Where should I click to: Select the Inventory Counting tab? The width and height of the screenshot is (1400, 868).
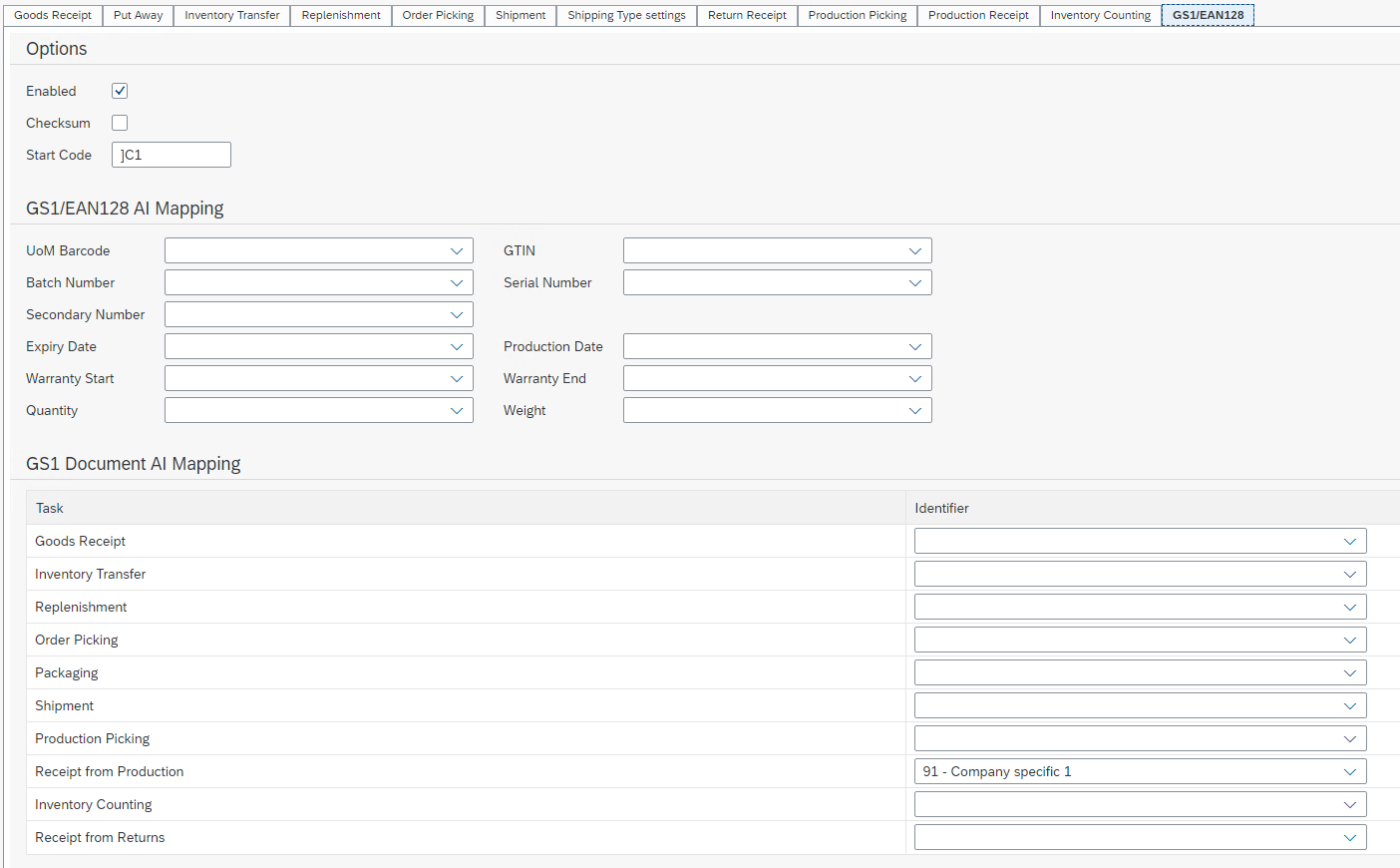(1100, 15)
